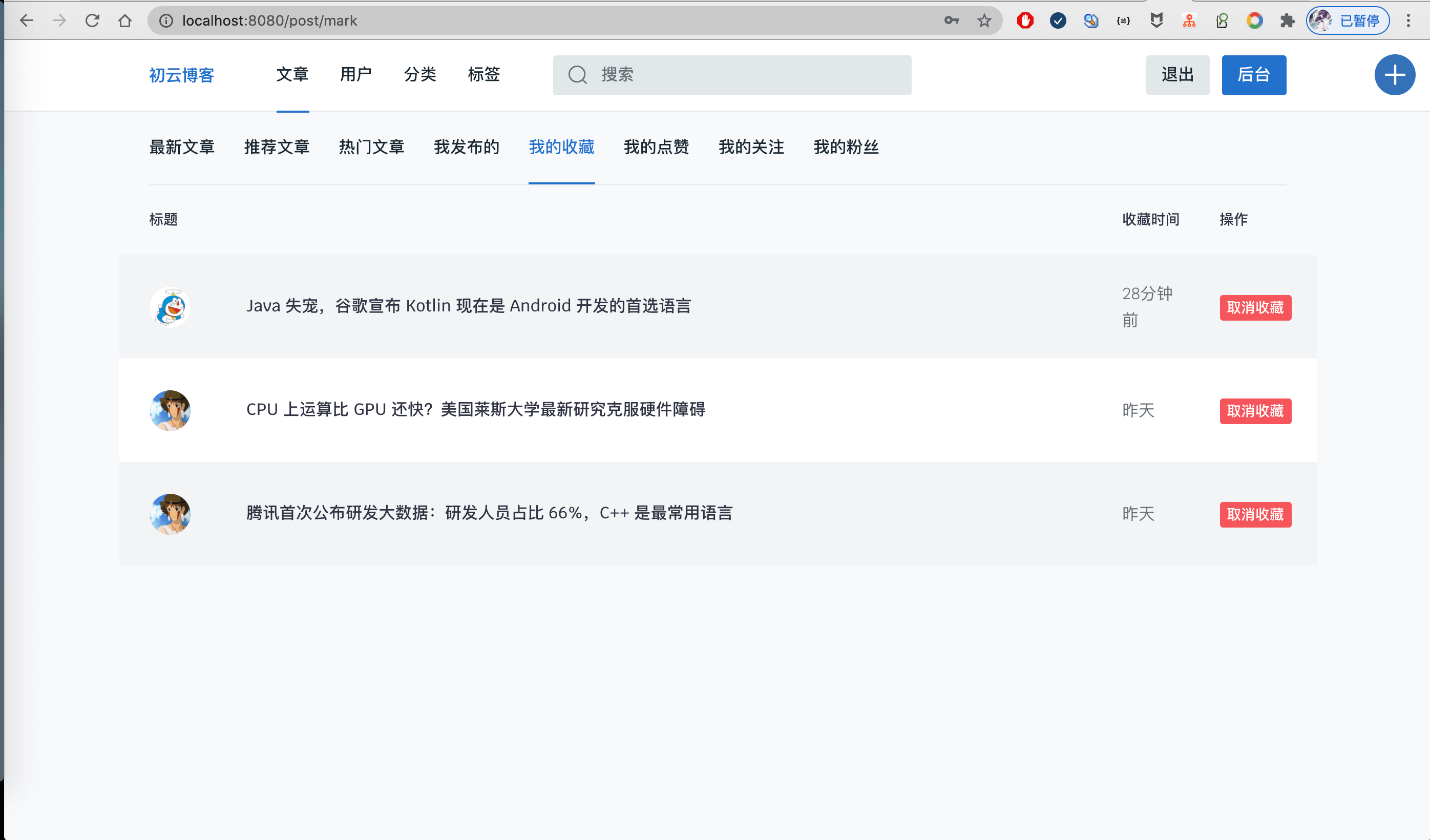Click the blue plus new-post button
1430x840 pixels.
[1394, 75]
